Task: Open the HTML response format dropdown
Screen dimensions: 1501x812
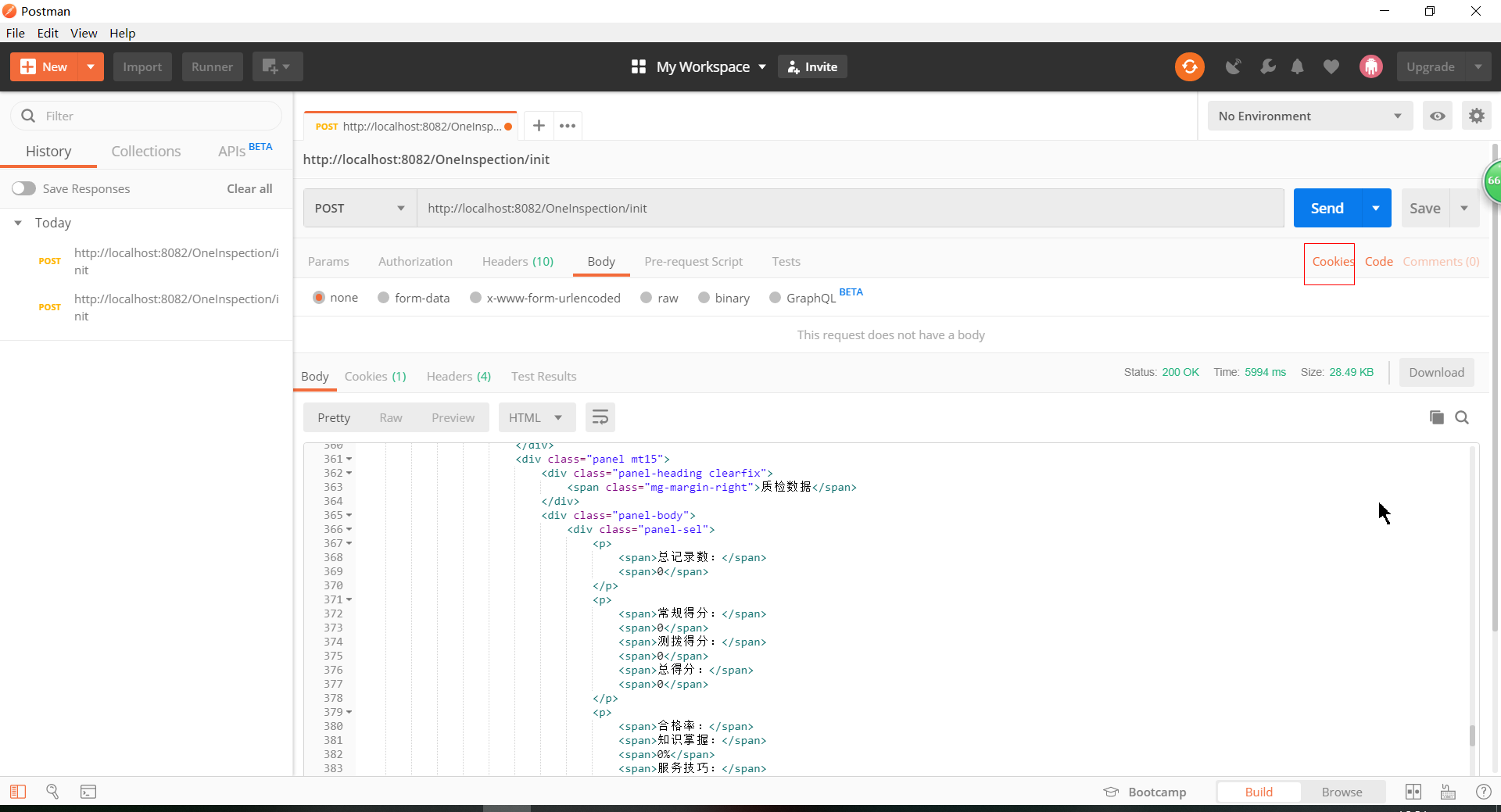Action: pos(537,417)
